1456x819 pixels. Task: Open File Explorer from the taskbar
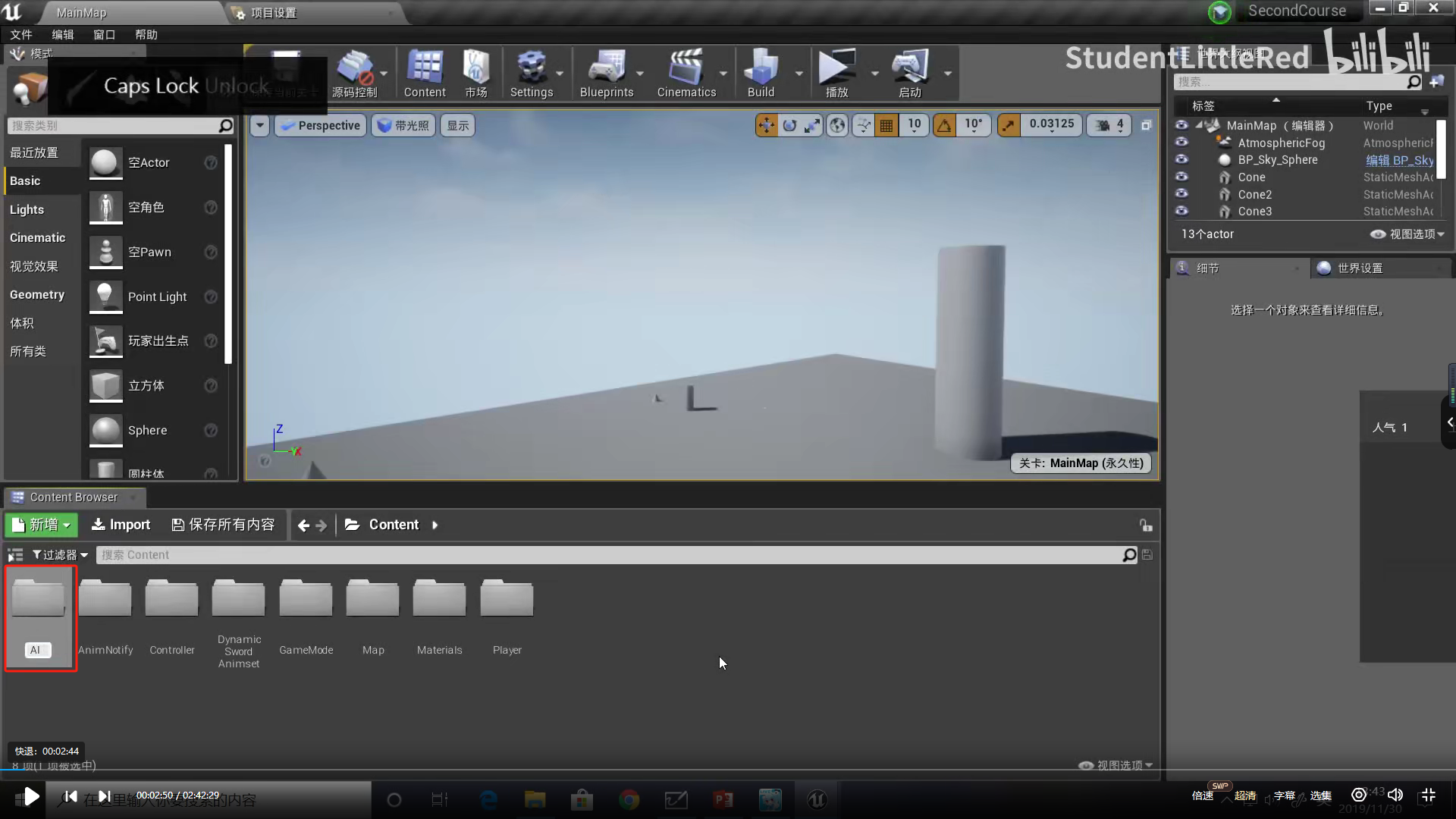535,799
